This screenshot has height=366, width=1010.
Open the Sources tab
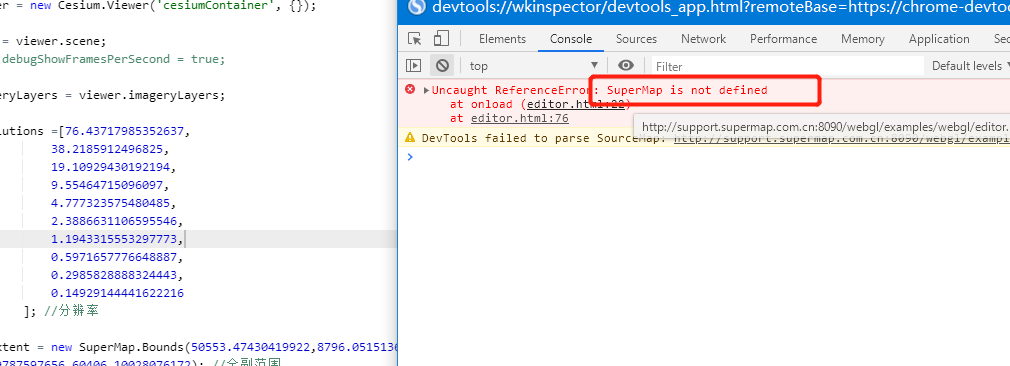(x=636, y=39)
